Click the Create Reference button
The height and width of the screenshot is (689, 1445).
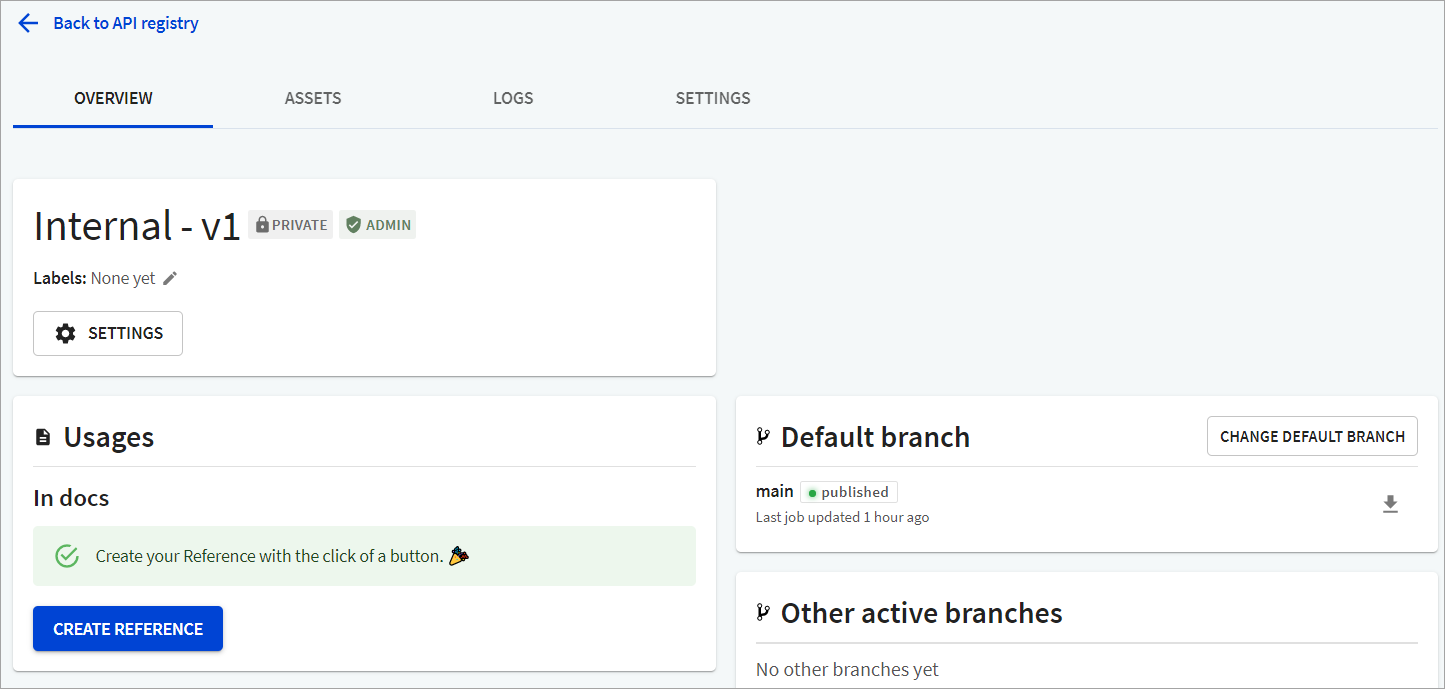tap(128, 629)
